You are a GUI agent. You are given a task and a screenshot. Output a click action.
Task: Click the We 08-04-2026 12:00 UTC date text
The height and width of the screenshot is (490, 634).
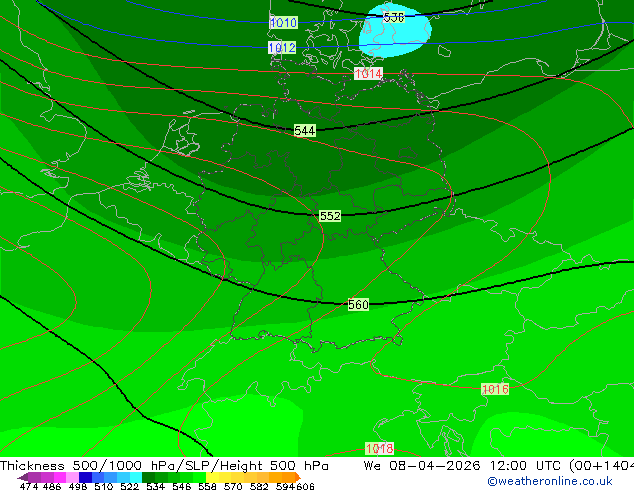[x=465, y=465]
